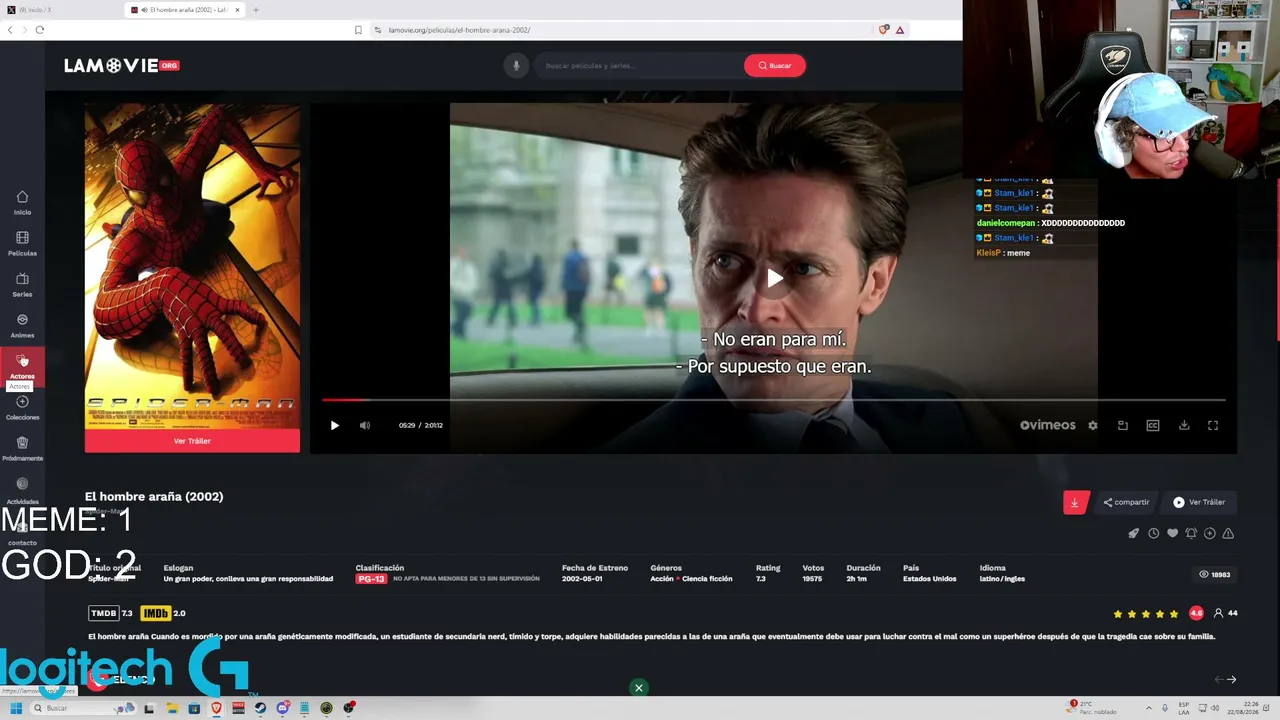Click the microphone voice search icon

(x=516, y=66)
